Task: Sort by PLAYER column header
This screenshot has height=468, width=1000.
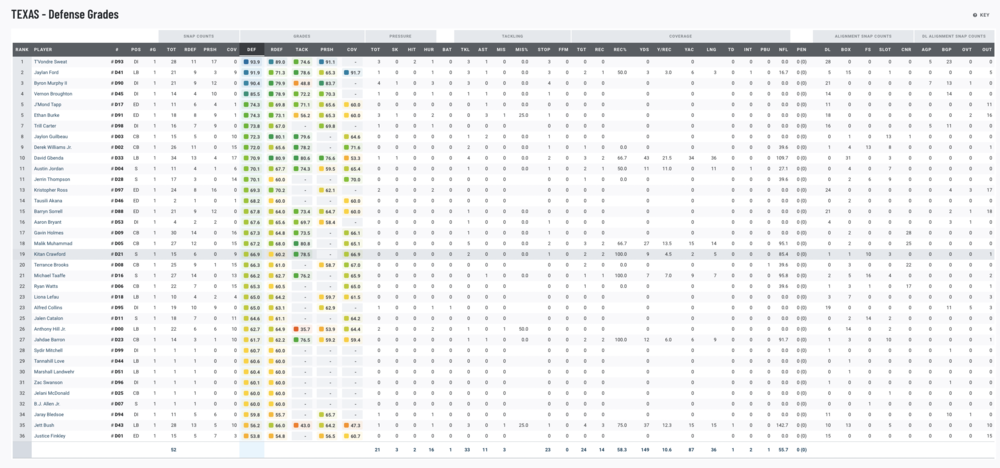Action: click(43, 49)
